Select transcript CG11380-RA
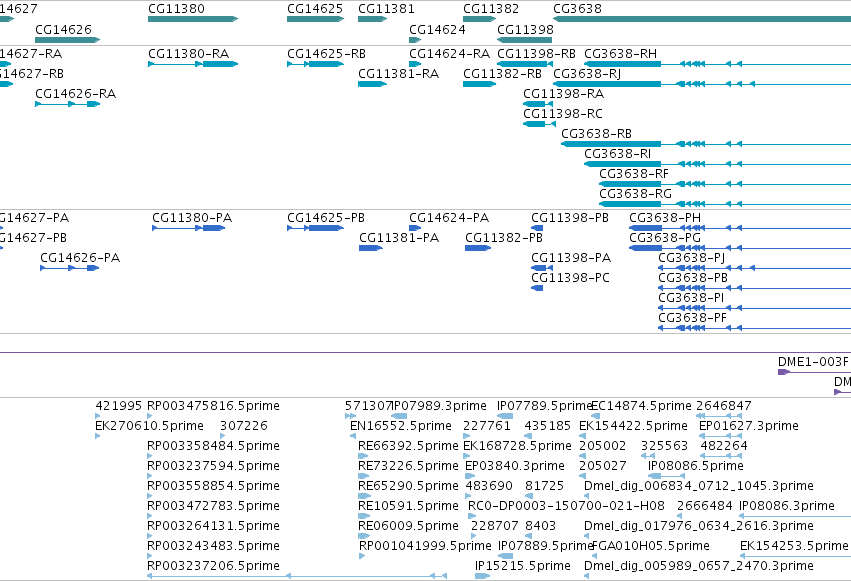 tap(193, 64)
